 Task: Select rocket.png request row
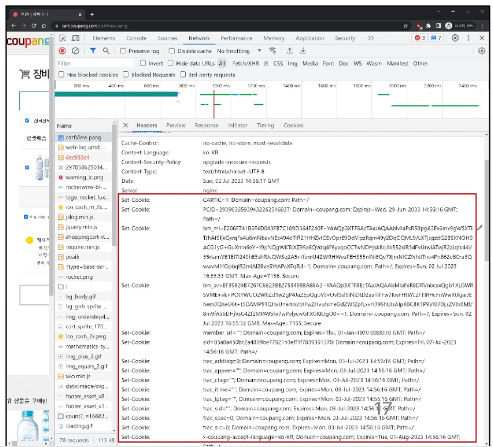(x=84, y=277)
